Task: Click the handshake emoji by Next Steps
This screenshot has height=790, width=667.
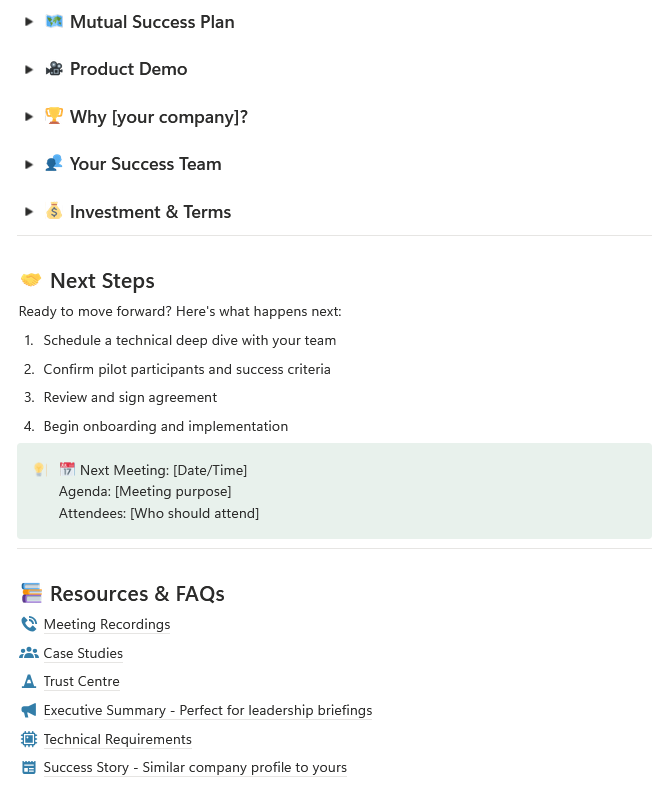Action: tap(31, 281)
